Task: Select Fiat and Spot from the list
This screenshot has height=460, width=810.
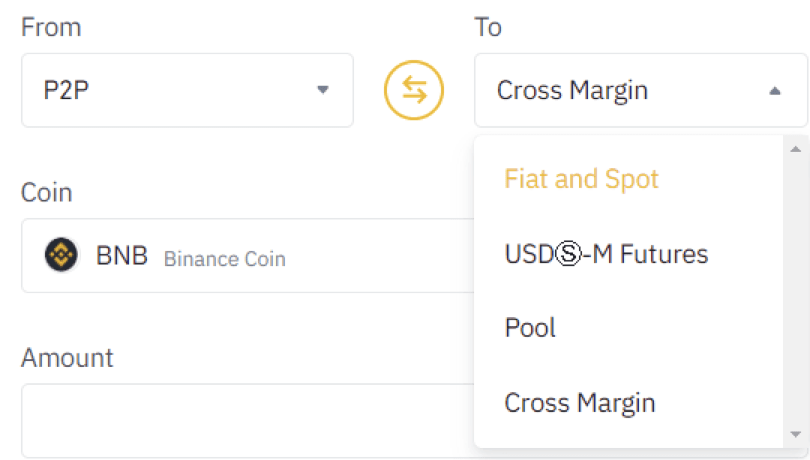Action: 581,179
